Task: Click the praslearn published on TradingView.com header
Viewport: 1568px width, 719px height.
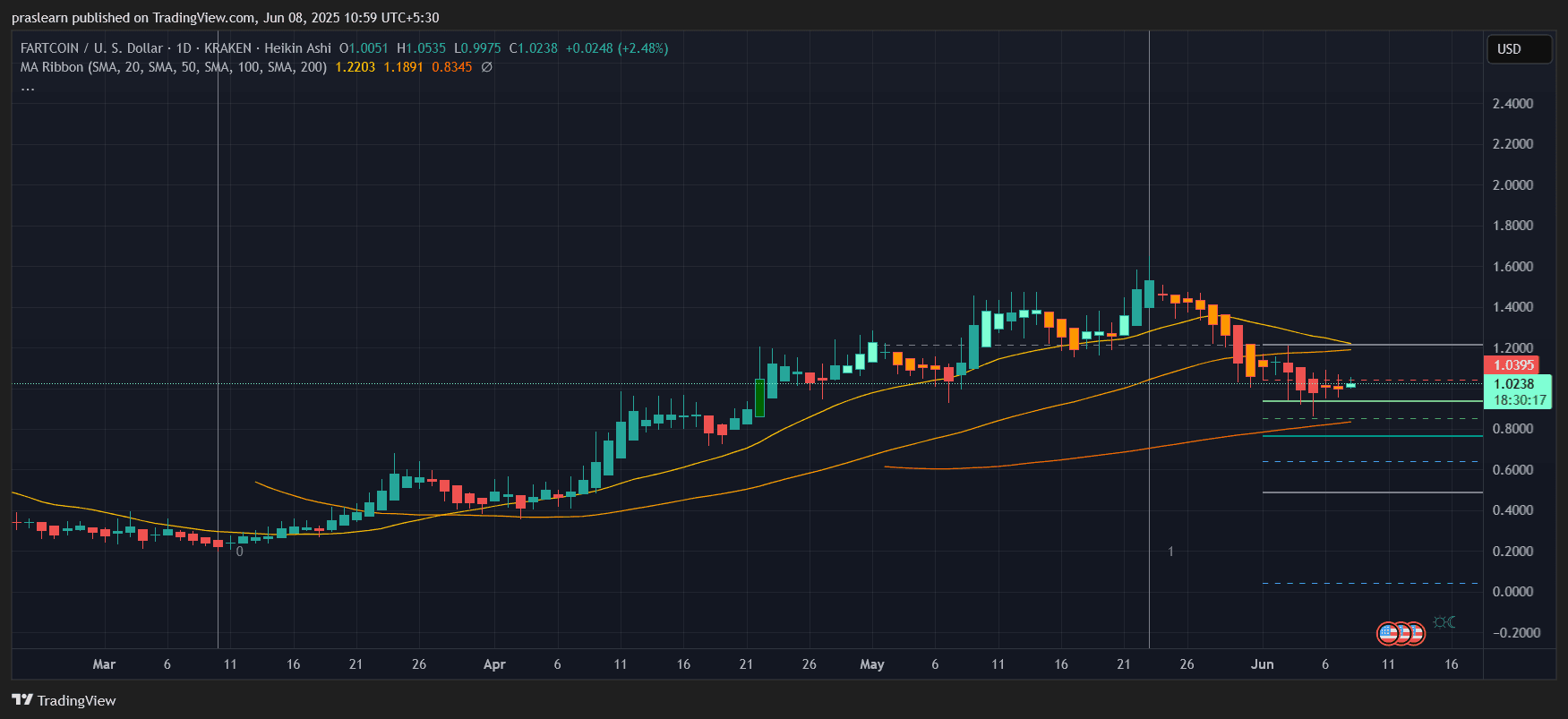Action: tap(225, 18)
